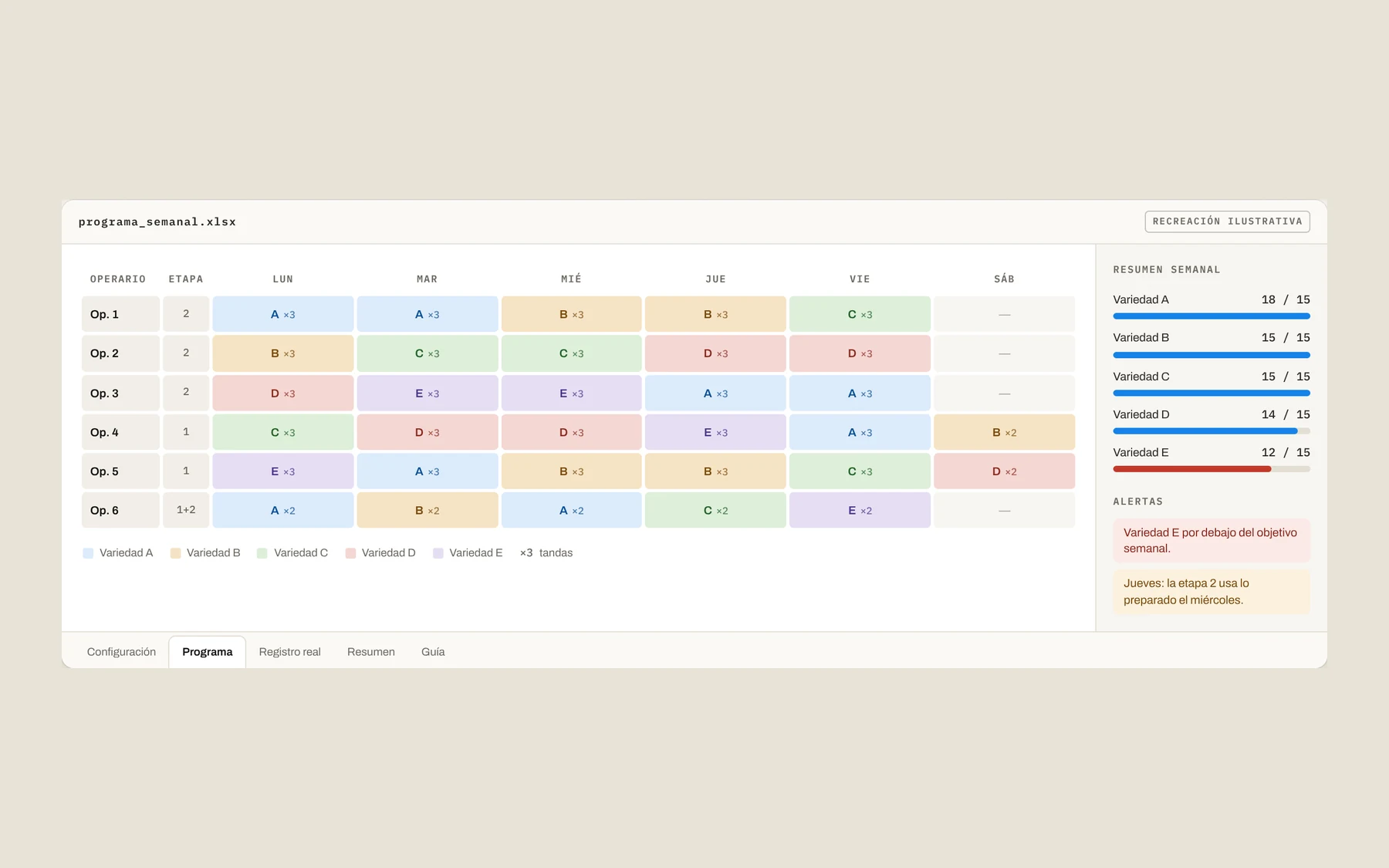
Task: Select Op. 6 Friday cell E ×2
Action: (860, 510)
